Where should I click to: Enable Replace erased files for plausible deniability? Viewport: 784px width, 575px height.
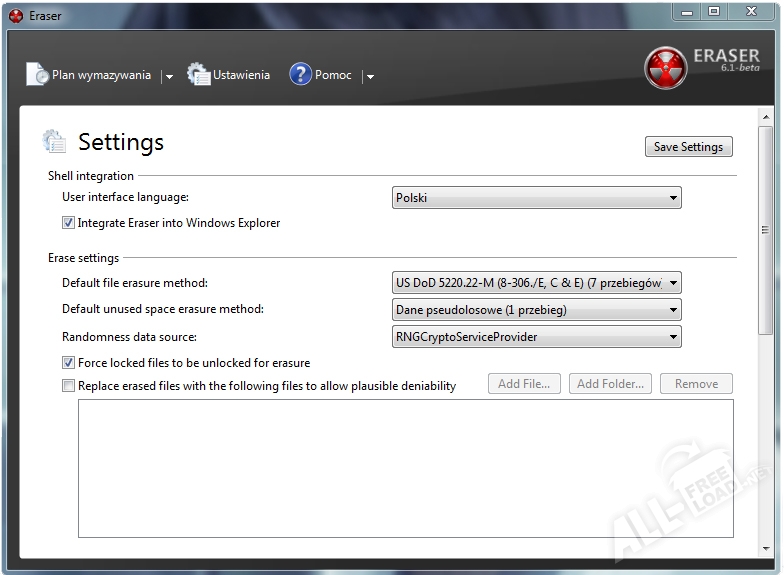68,385
